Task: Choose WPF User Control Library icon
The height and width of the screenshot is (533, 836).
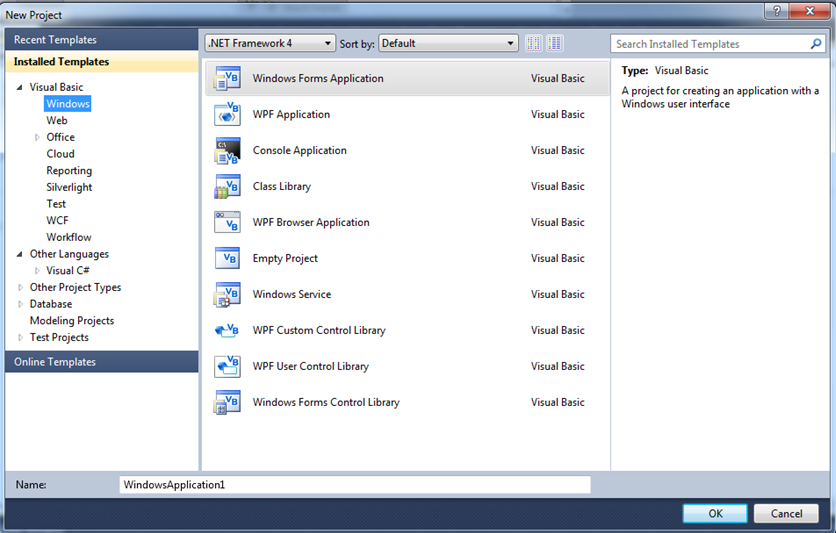Action: pos(227,366)
